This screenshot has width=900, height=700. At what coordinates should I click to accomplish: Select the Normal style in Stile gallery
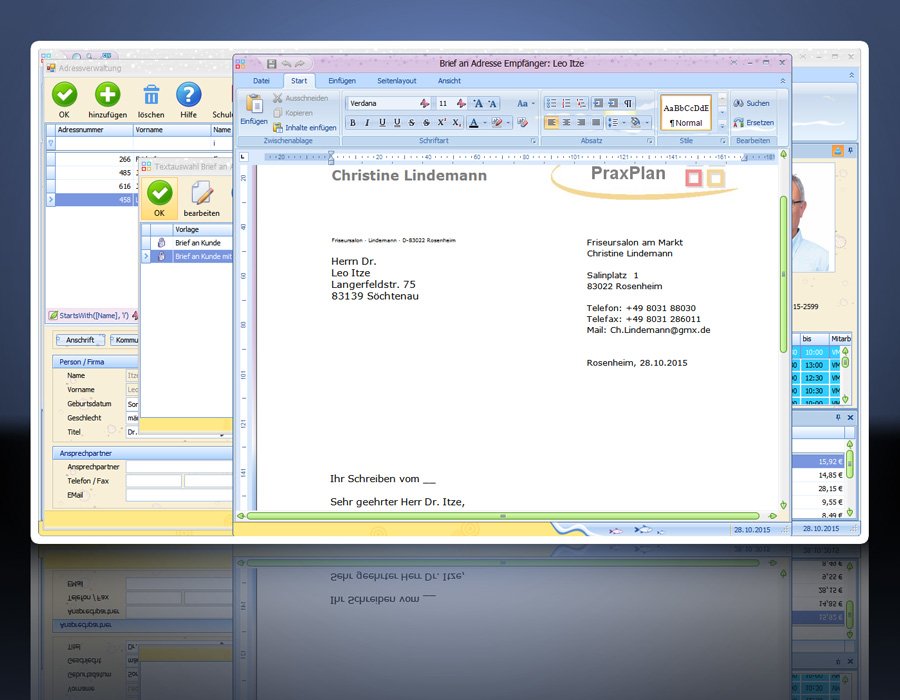point(686,113)
